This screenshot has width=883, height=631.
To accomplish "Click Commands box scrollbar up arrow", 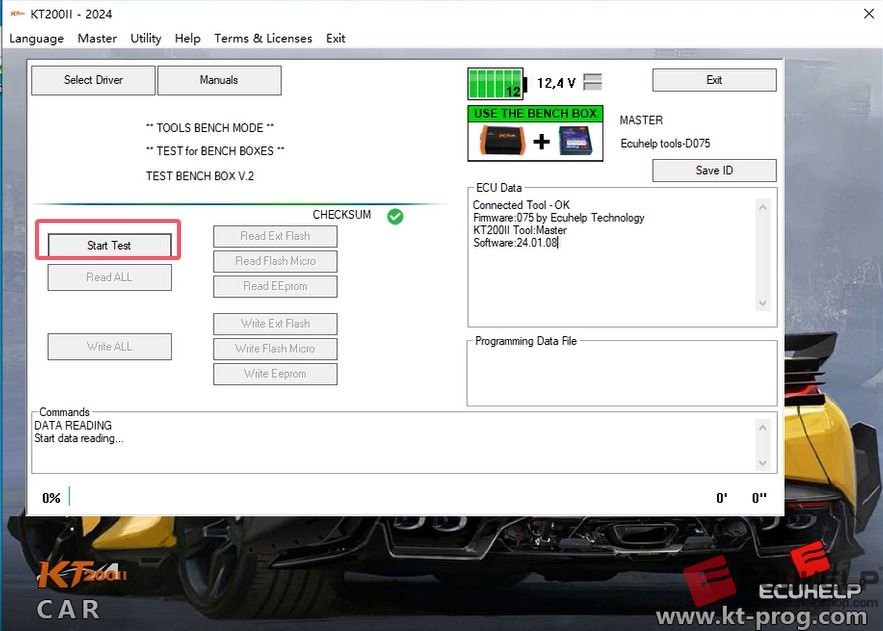I will pyautogui.click(x=762, y=428).
